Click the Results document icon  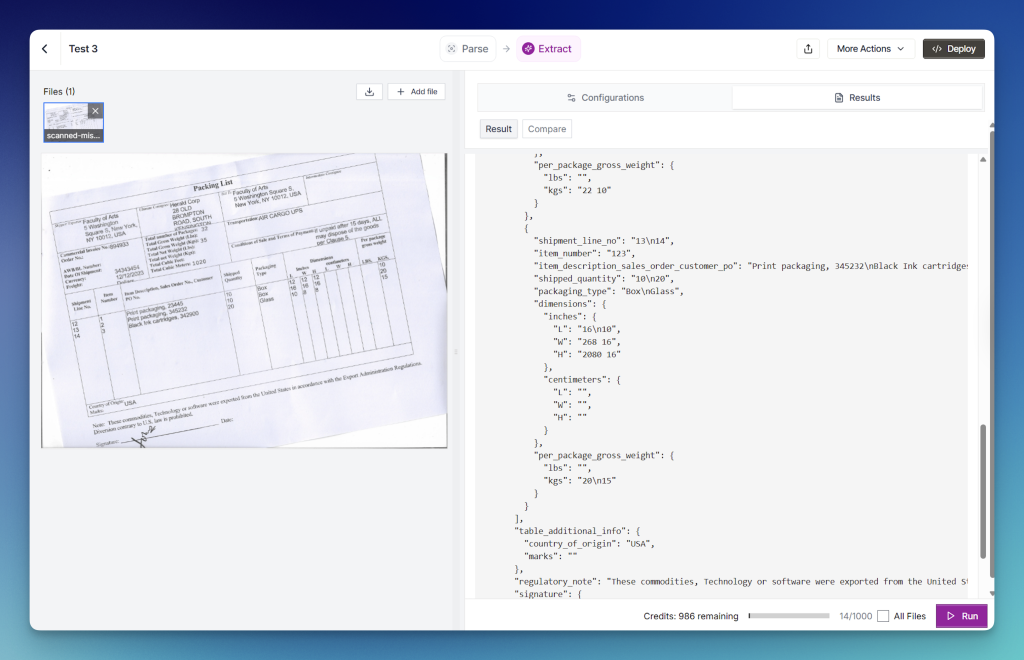(x=839, y=98)
